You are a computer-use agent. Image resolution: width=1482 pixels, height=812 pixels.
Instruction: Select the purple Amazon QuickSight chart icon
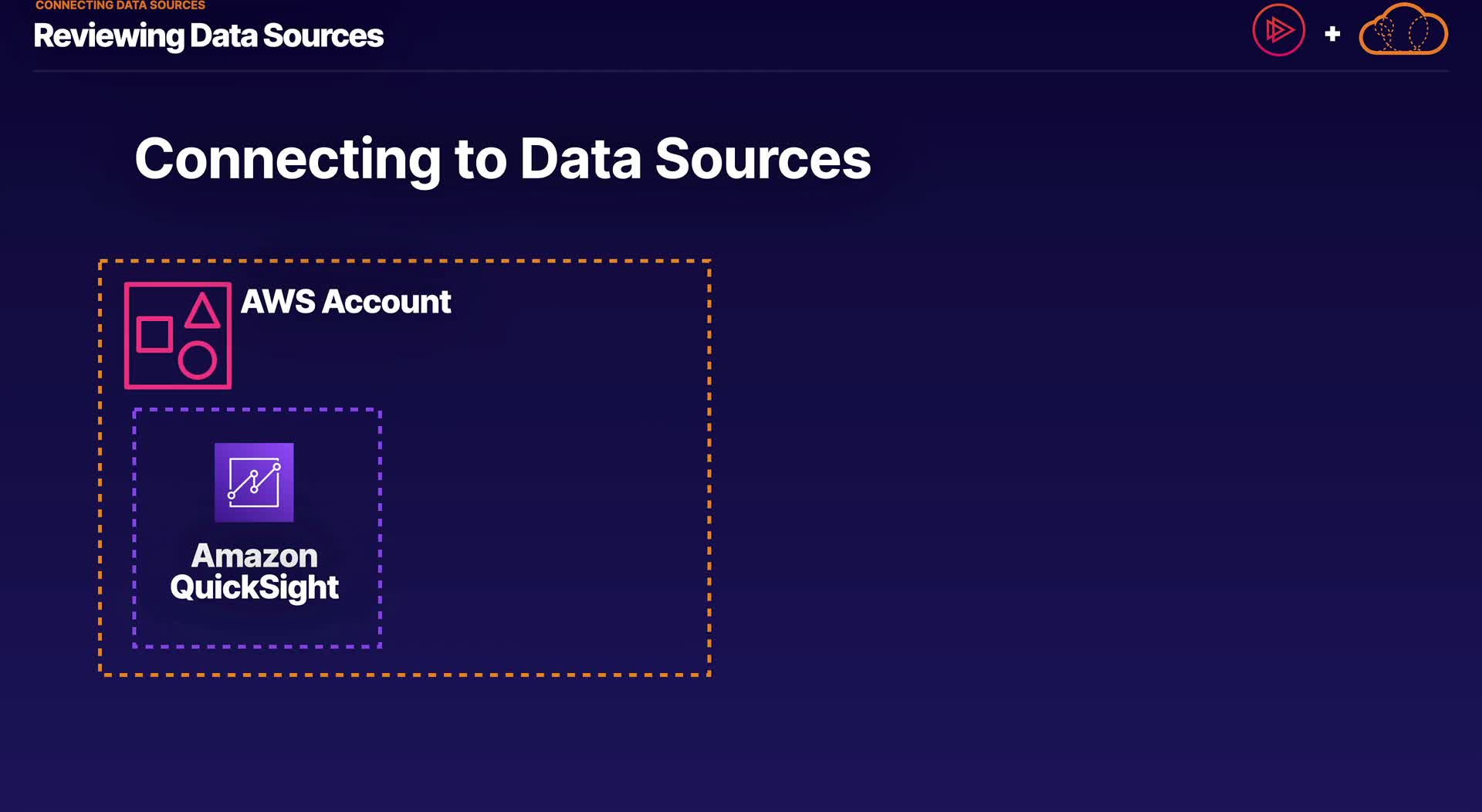[x=254, y=482]
